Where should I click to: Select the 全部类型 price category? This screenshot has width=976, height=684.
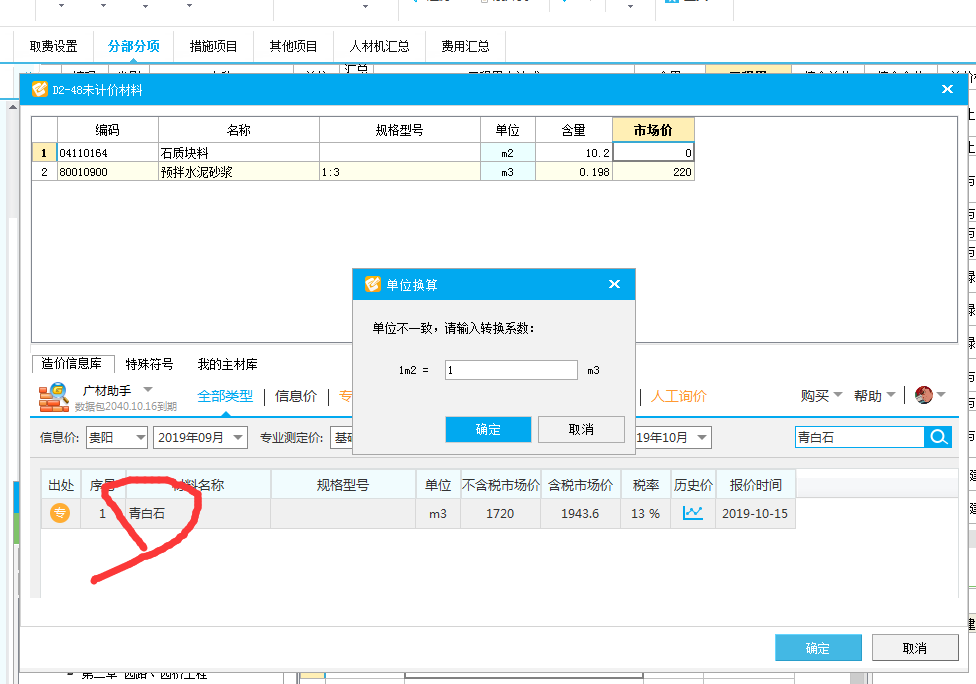point(225,396)
